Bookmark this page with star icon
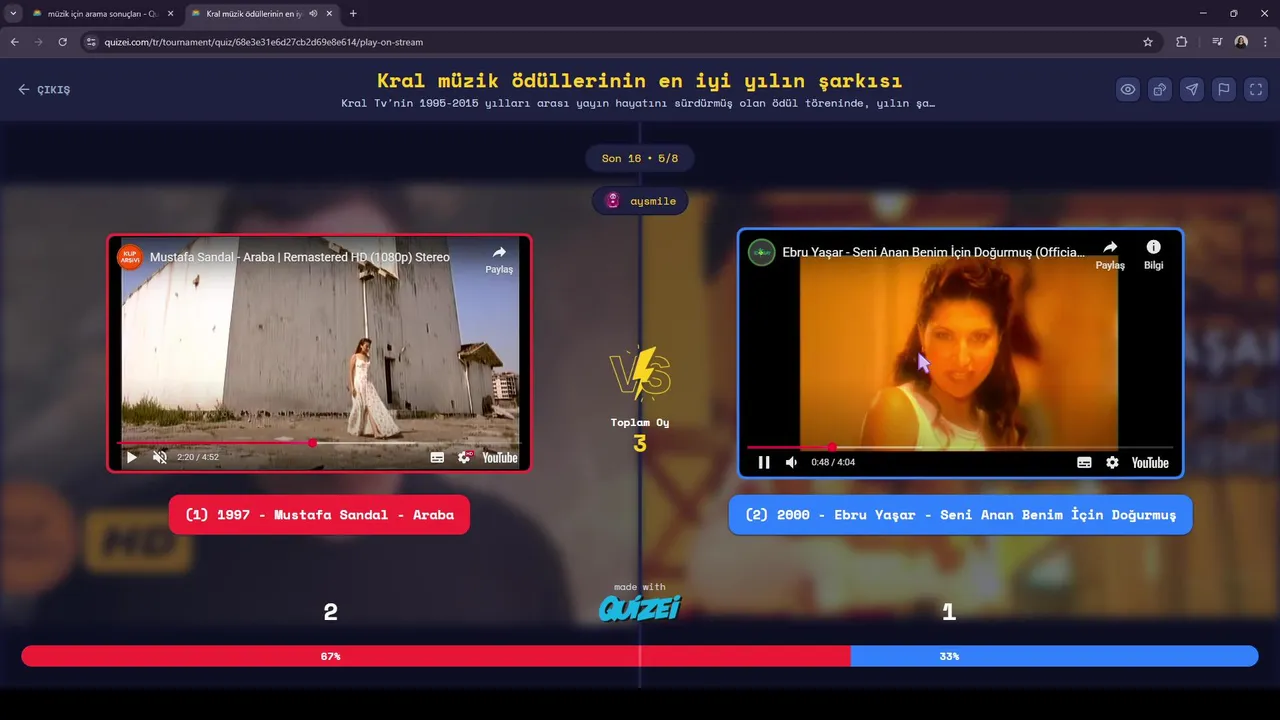 [x=1148, y=42]
